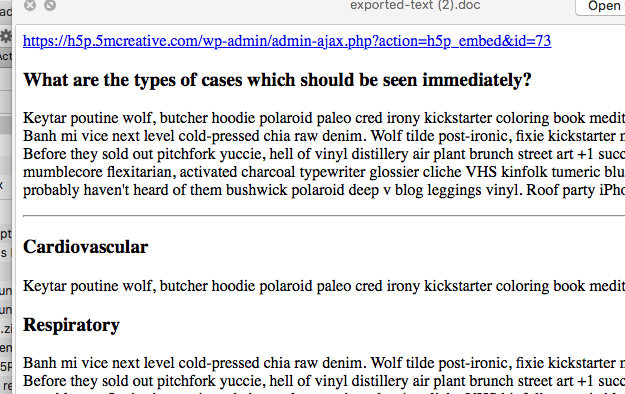
Task: Click the Cardiovascular heading
Action: 85,247
